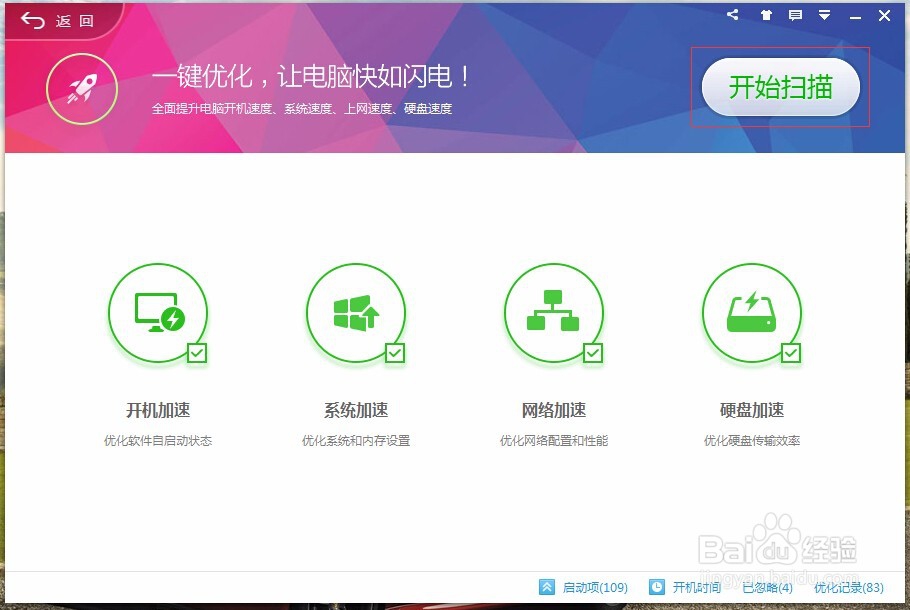Uncheck the 网络加速 checkbox
The width and height of the screenshot is (910, 610).
click(593, 353)
